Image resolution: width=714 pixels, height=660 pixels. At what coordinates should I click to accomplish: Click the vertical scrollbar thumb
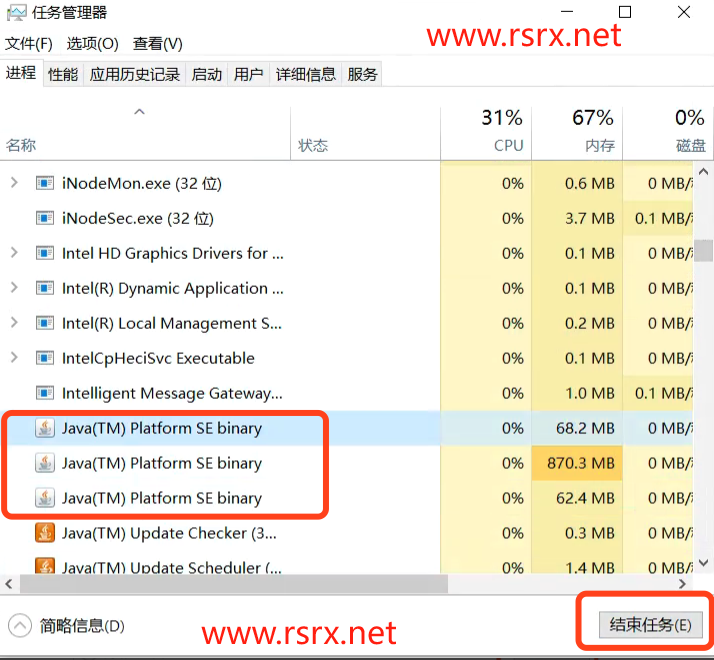pyautogui.click(x=704, y=251)
